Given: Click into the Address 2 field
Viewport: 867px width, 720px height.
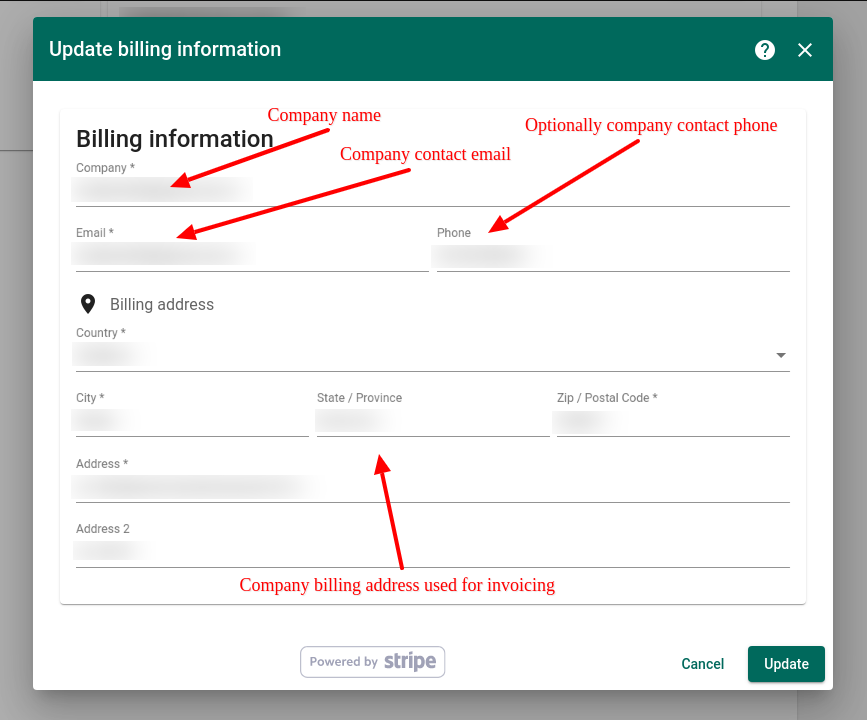Looking at the screenshot, I should pos(432,552).
